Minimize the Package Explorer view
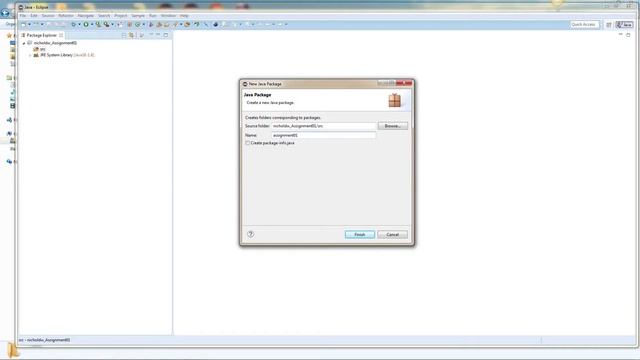640x360 pixels. tap(158, 35)
